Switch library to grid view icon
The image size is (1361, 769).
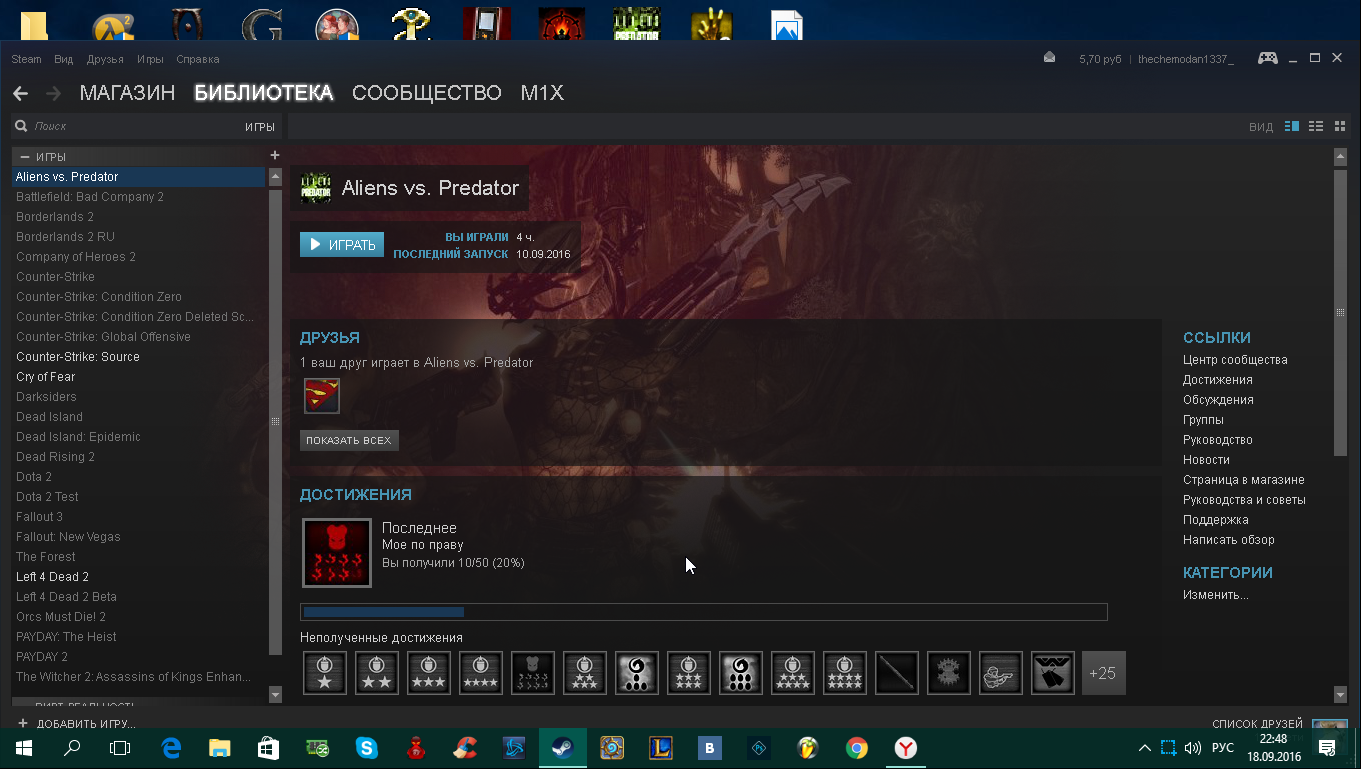point(1341,126)
